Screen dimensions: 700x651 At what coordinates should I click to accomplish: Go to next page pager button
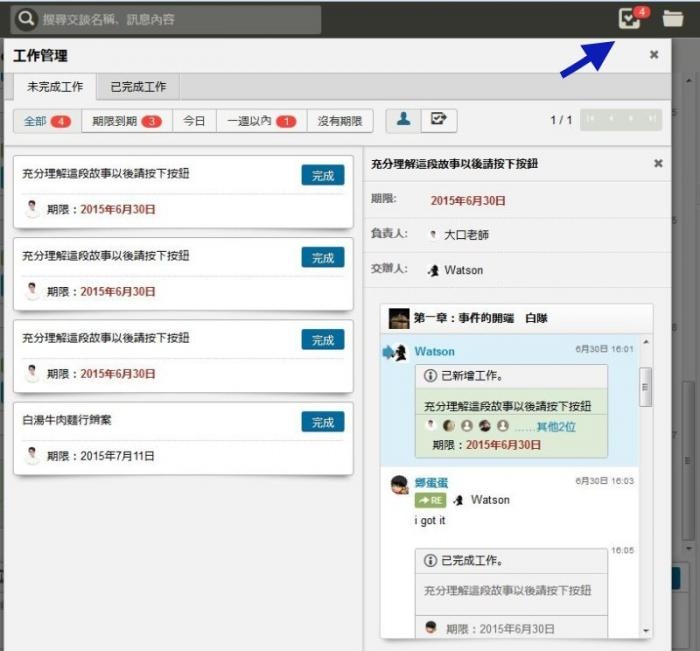point(631,119)
